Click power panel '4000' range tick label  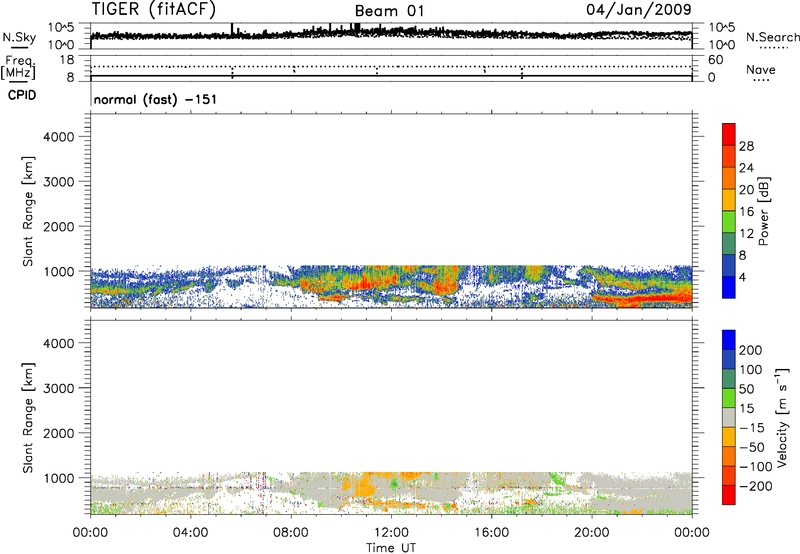58,137
